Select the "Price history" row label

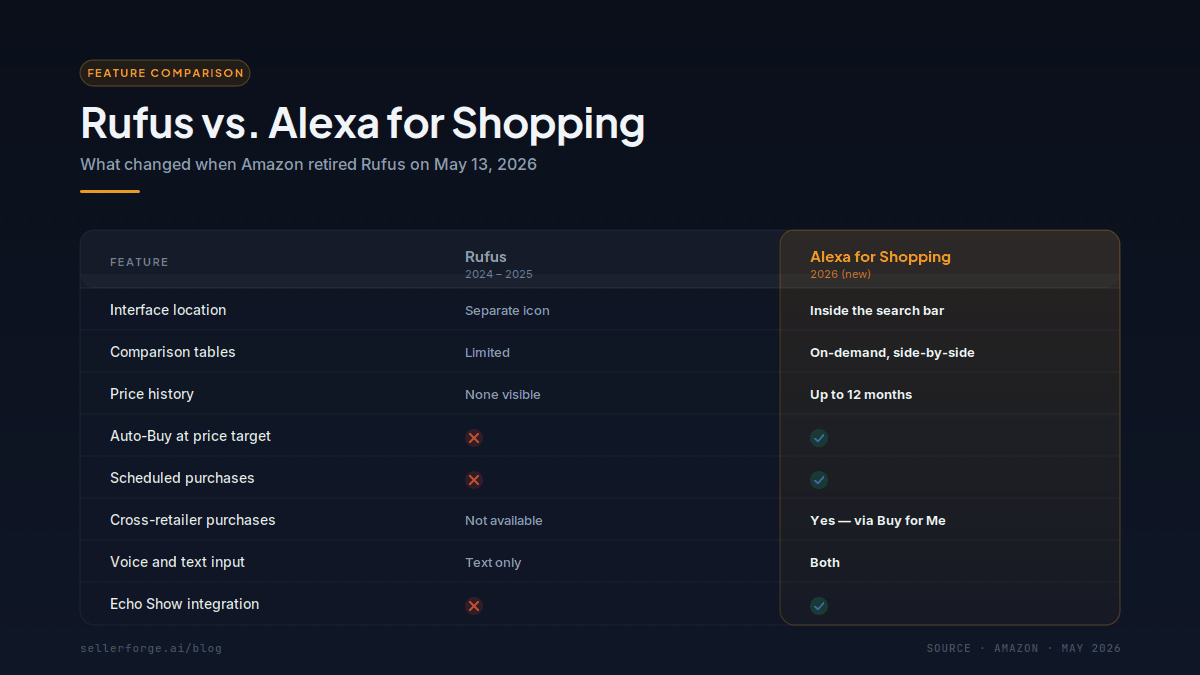pos(152,394)
